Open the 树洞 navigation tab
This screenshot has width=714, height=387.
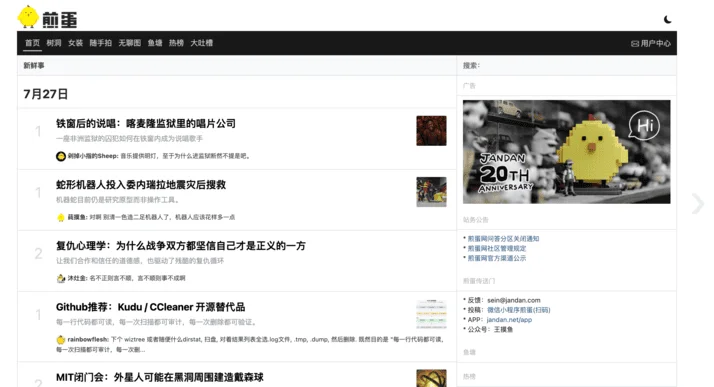(x=54, y=43)
